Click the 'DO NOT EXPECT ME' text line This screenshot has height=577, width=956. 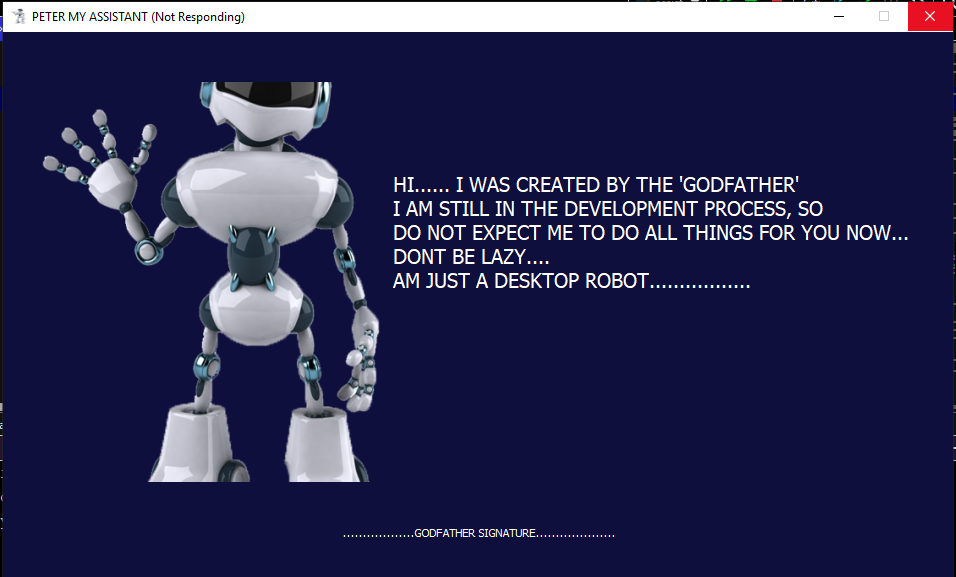(x=650, y=233)
